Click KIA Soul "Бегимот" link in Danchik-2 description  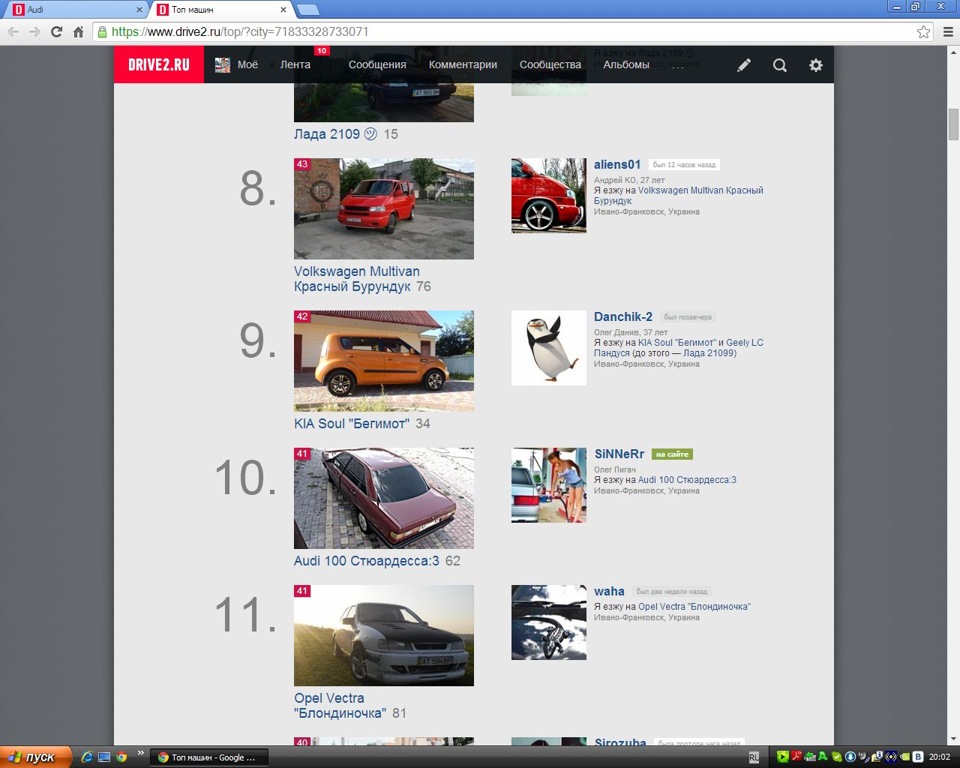(677, 342)
